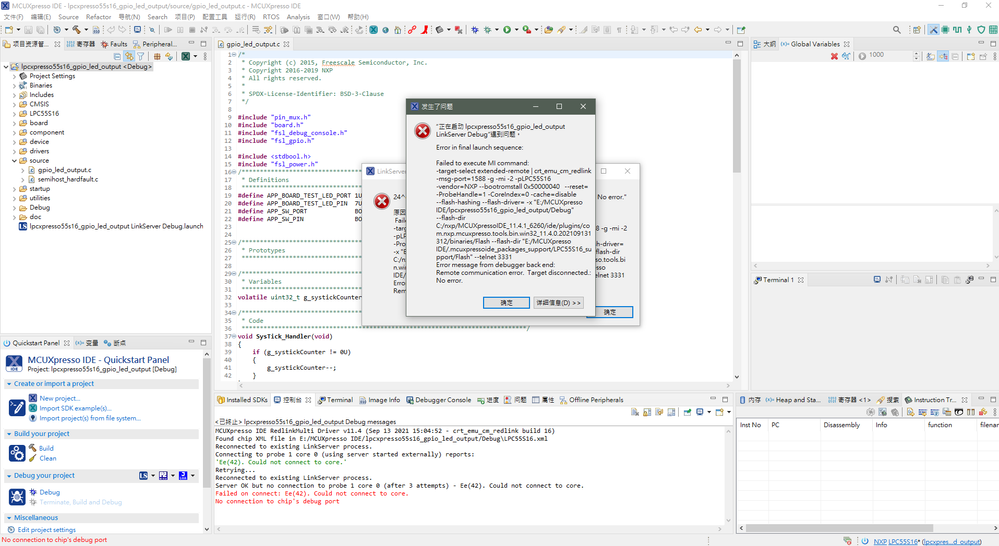
Task: Expand the drivers folder in project tree
Action: (15, 151)
